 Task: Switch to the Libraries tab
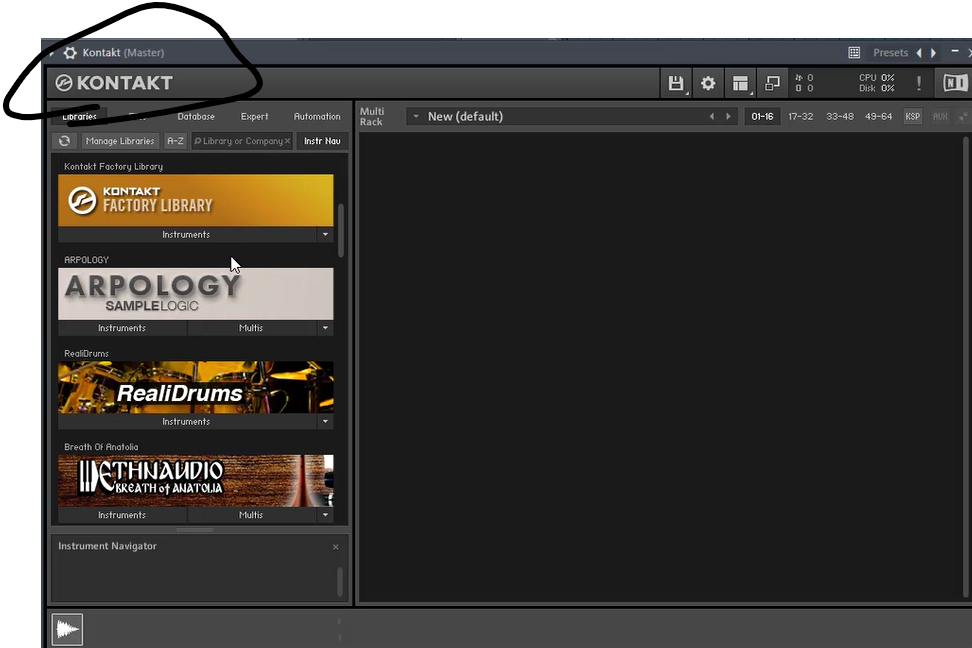79,116
